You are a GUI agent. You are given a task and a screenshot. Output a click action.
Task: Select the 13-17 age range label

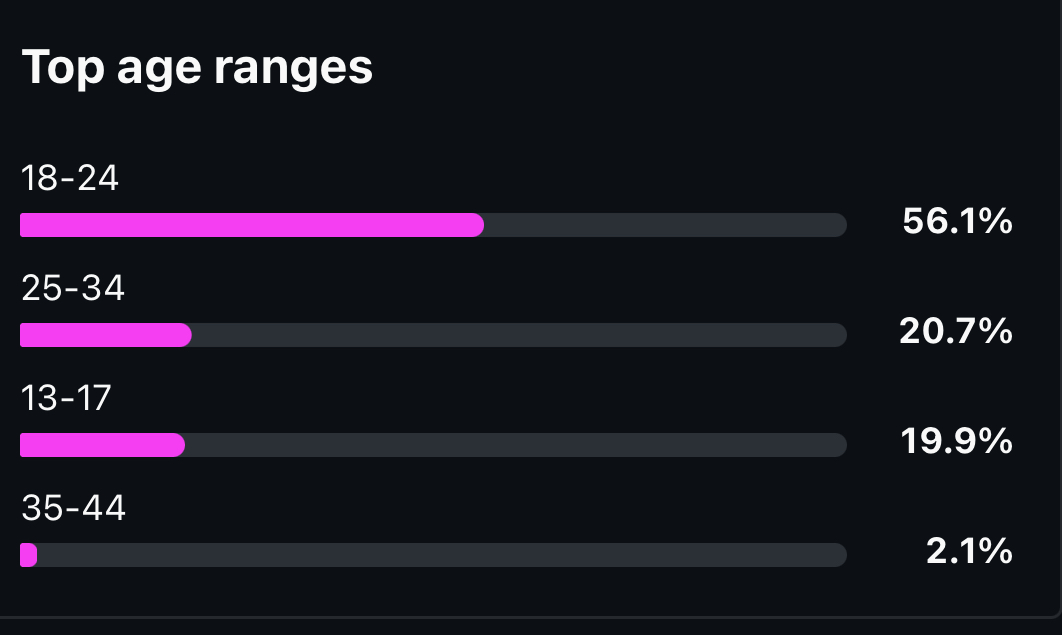[66, 398]
